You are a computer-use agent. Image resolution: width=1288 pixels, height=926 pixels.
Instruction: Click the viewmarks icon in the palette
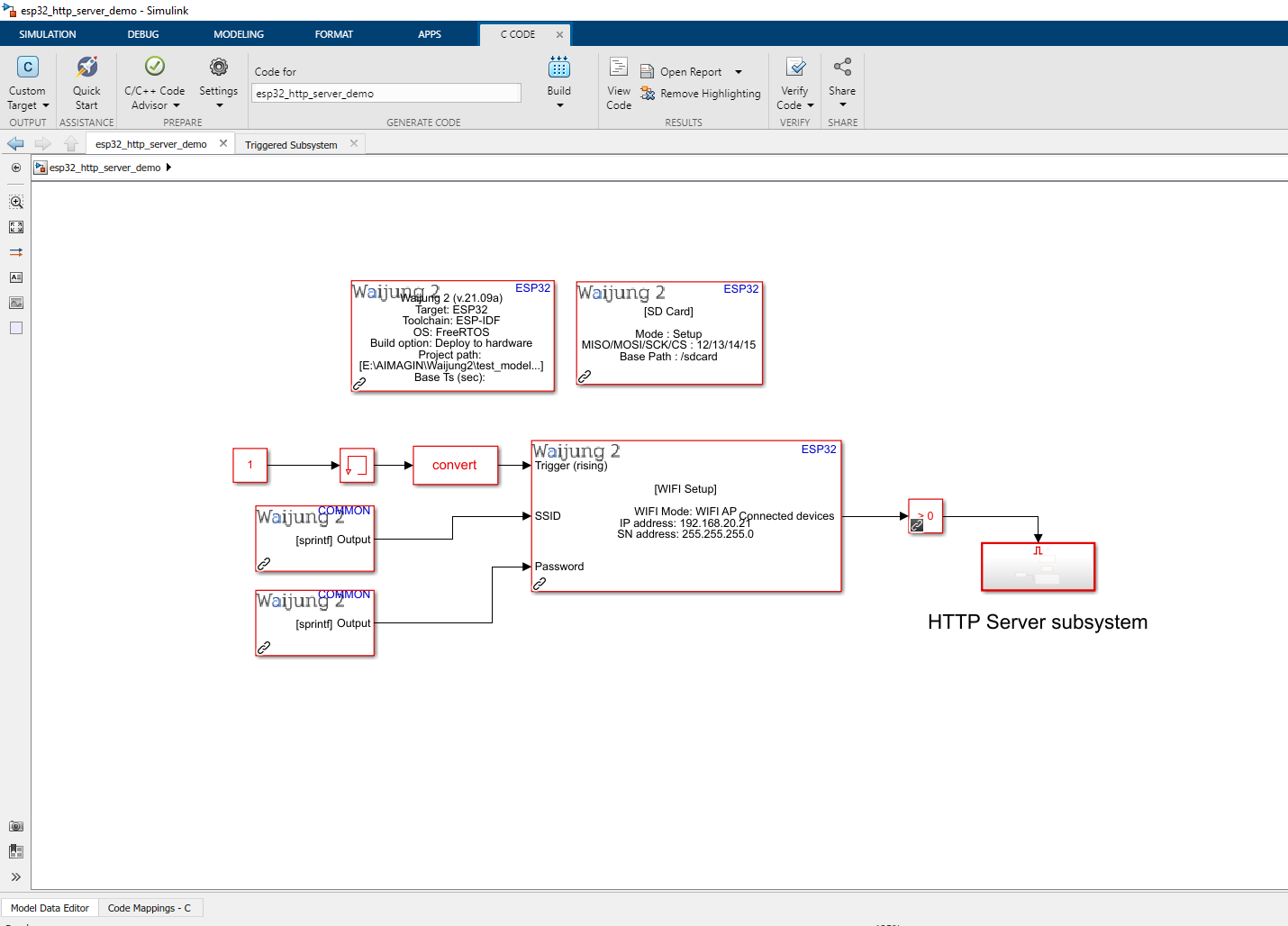pyautogui.click(x=16, y=851)
